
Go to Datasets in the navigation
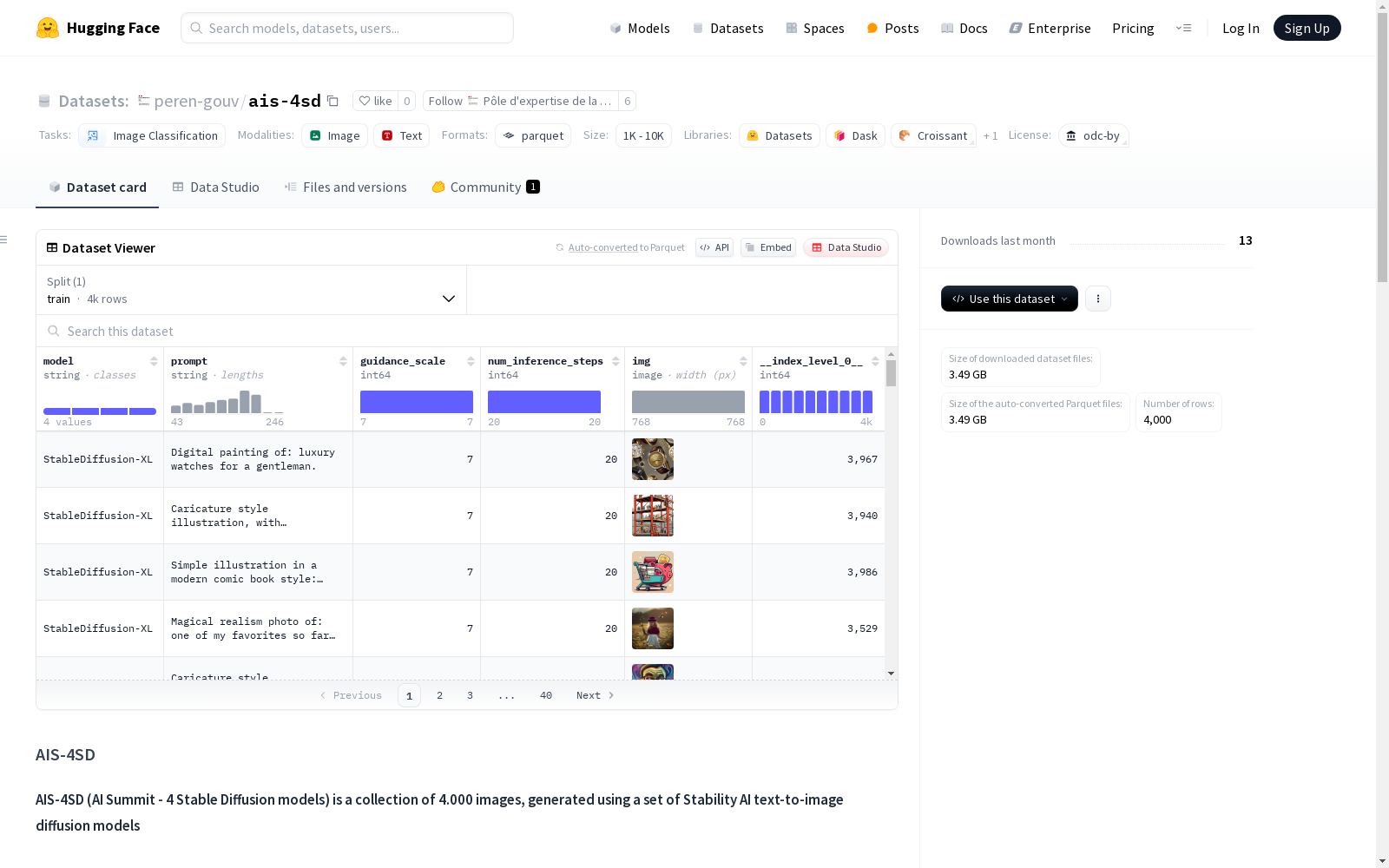(x=727, y=28)
